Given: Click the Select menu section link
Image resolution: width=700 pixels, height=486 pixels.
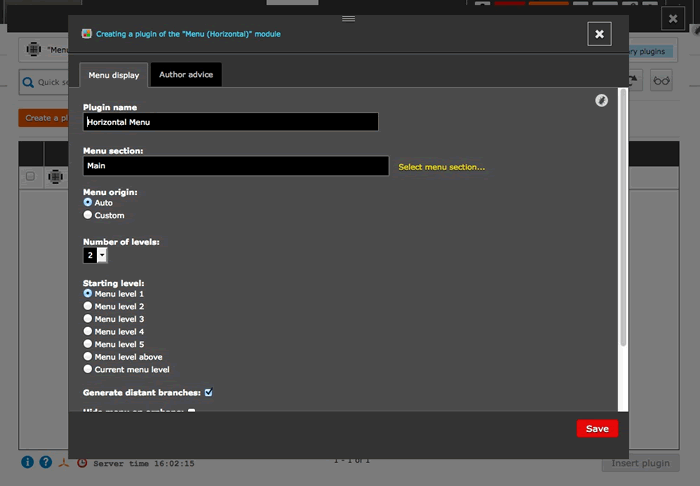Looking at the screenshot, I should tap(441, 167).
